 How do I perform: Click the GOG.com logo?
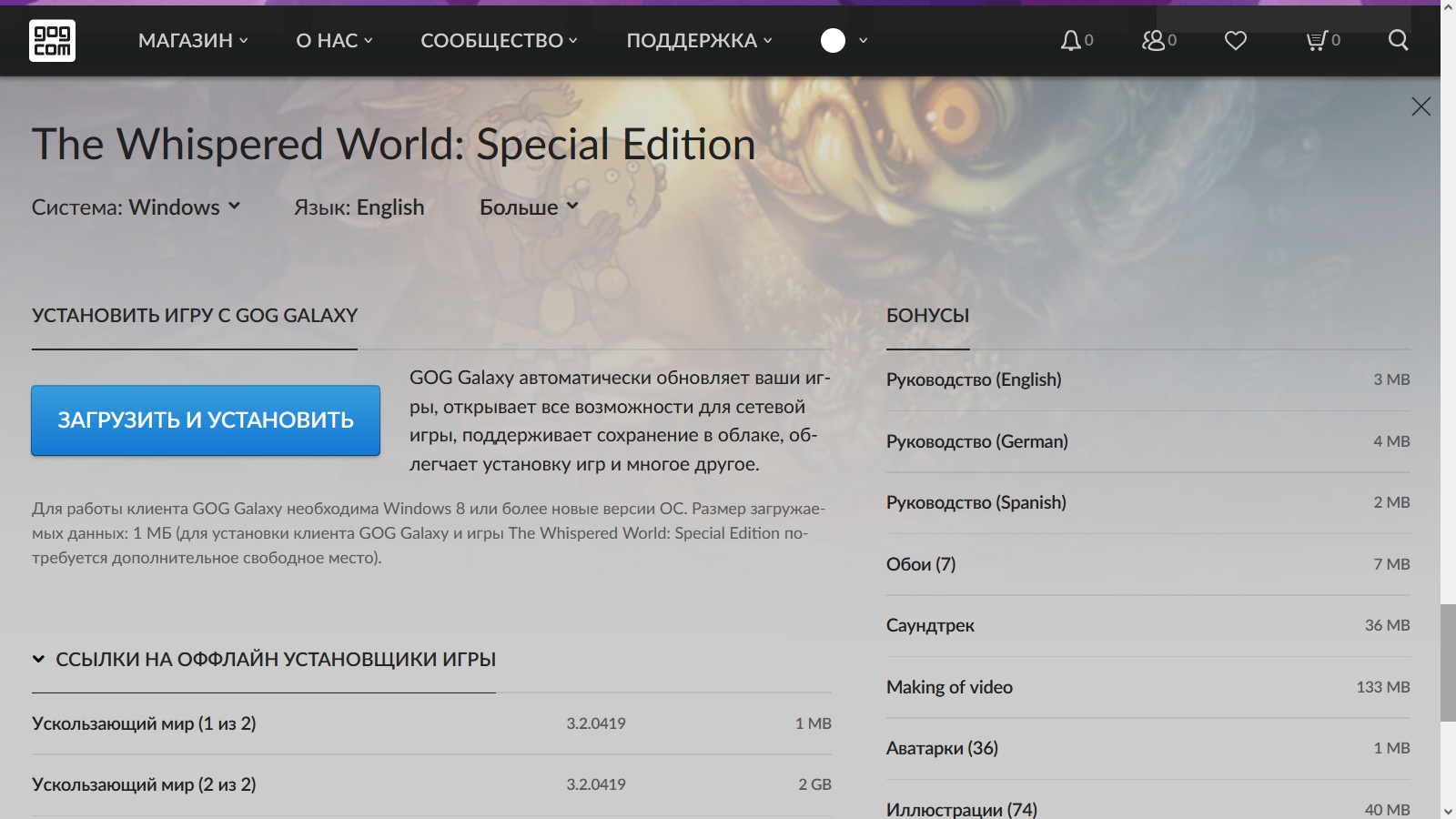(53, 40)
